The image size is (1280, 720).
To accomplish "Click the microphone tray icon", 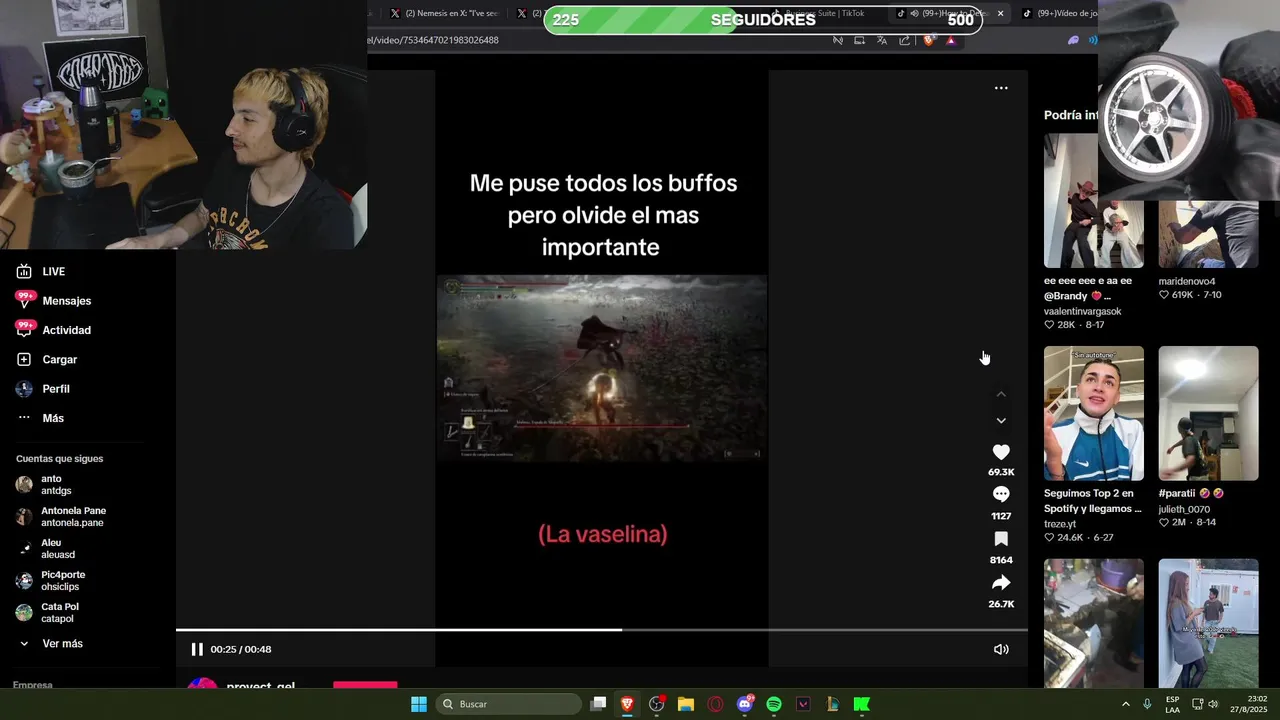I will [1147, 704].
